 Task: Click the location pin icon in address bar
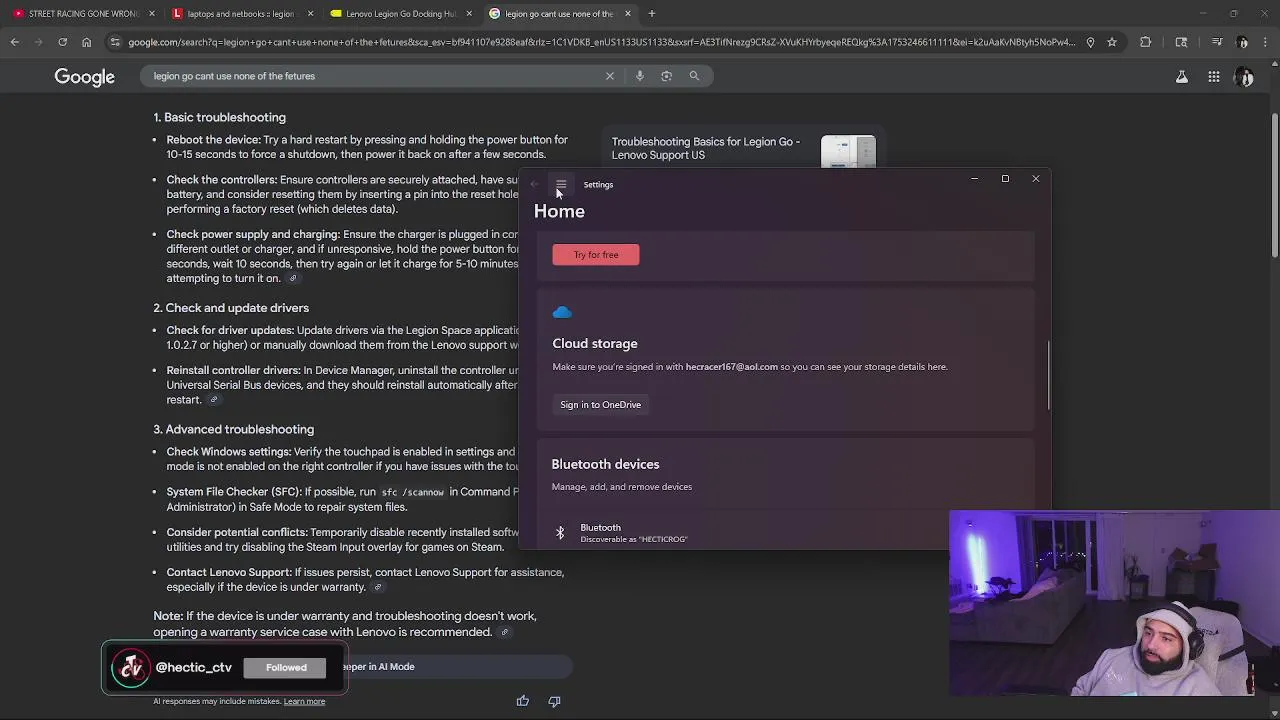[x=1090, y=42]
